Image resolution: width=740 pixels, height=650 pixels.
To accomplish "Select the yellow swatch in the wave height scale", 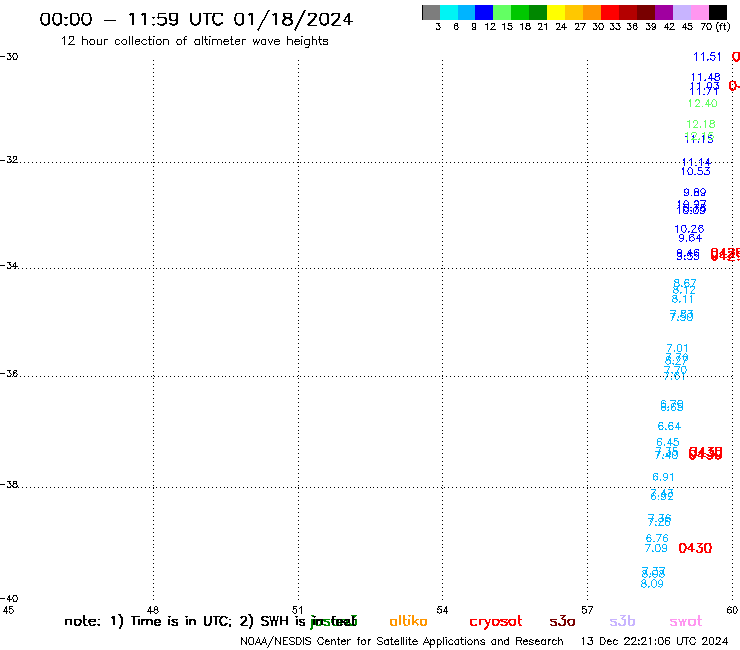I will (x=556, y=12).
